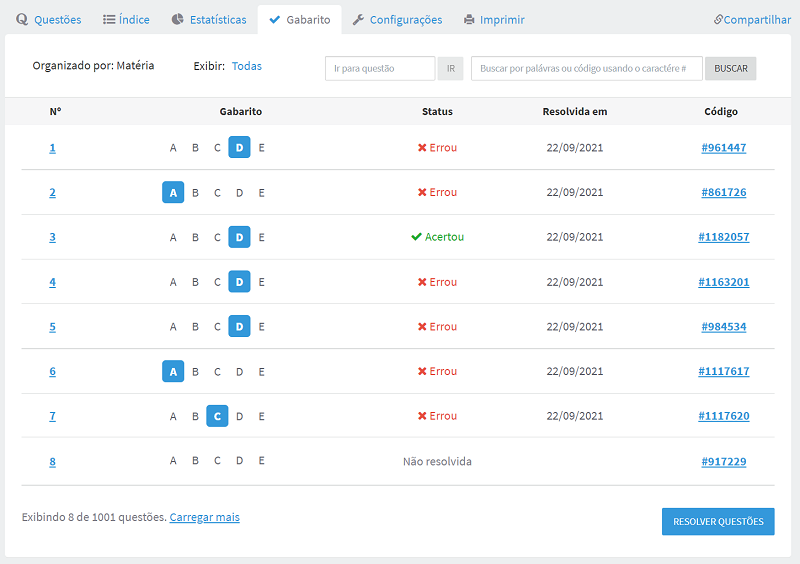Click option A in question 8 row

173,460
